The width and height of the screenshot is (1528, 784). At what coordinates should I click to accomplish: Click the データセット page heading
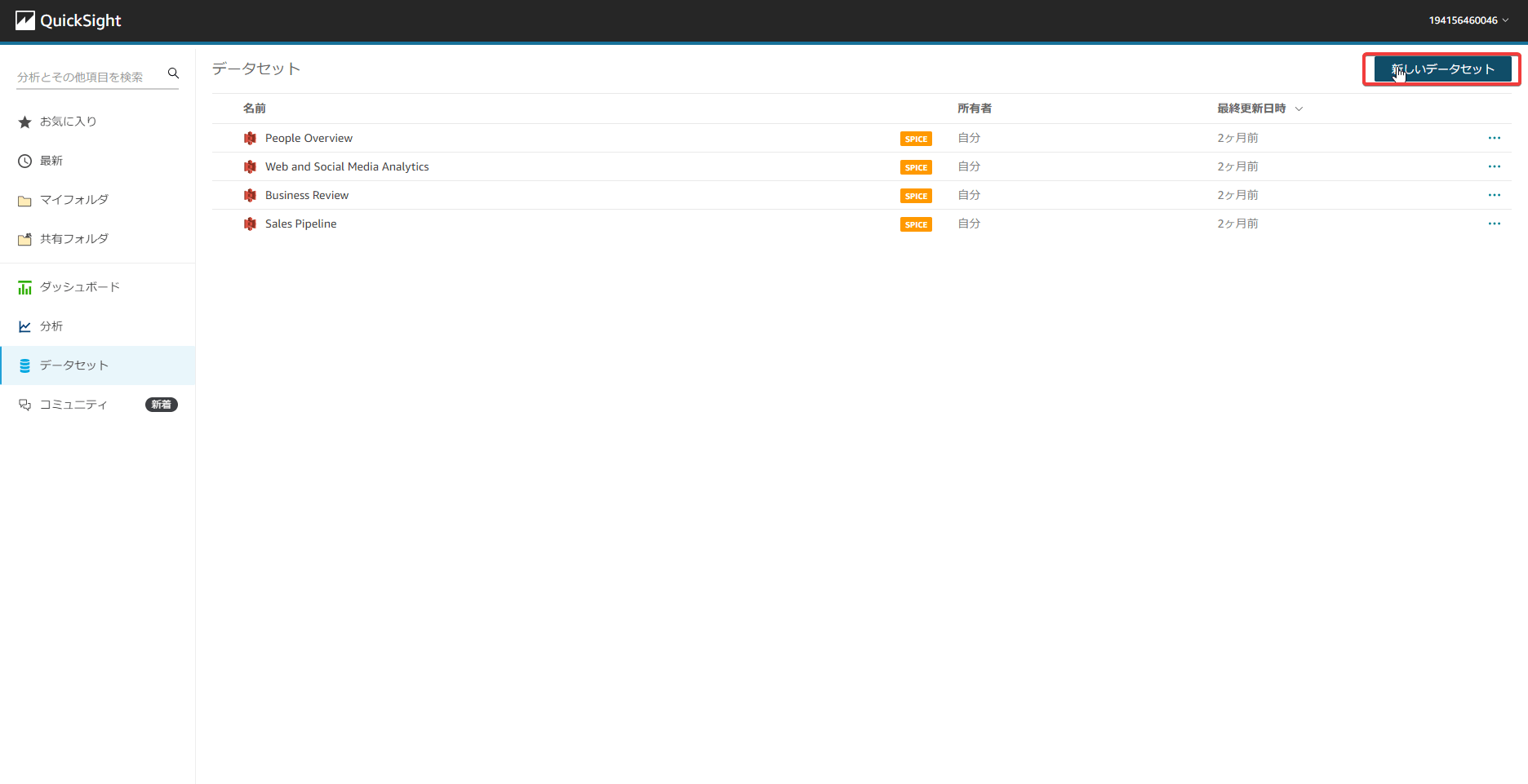pos(256,69)
